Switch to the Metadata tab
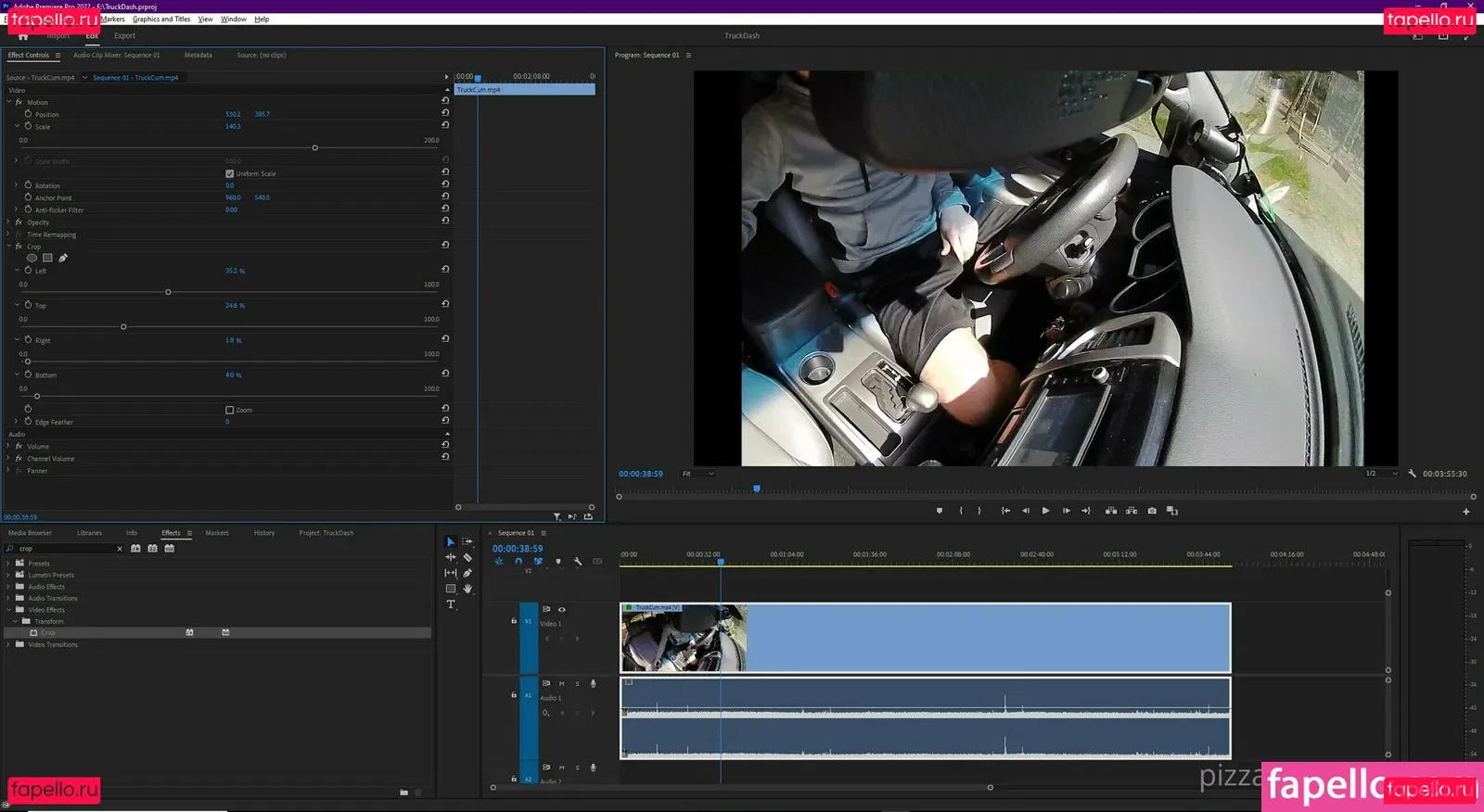Image resolution: width=1484 pixels, height=812 pixels. (x=198, y=56)
